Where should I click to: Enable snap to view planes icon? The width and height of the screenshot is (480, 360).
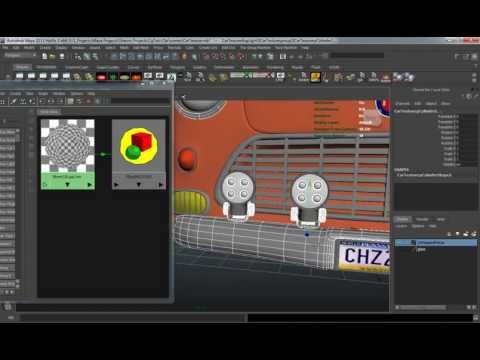coord(232,56)
